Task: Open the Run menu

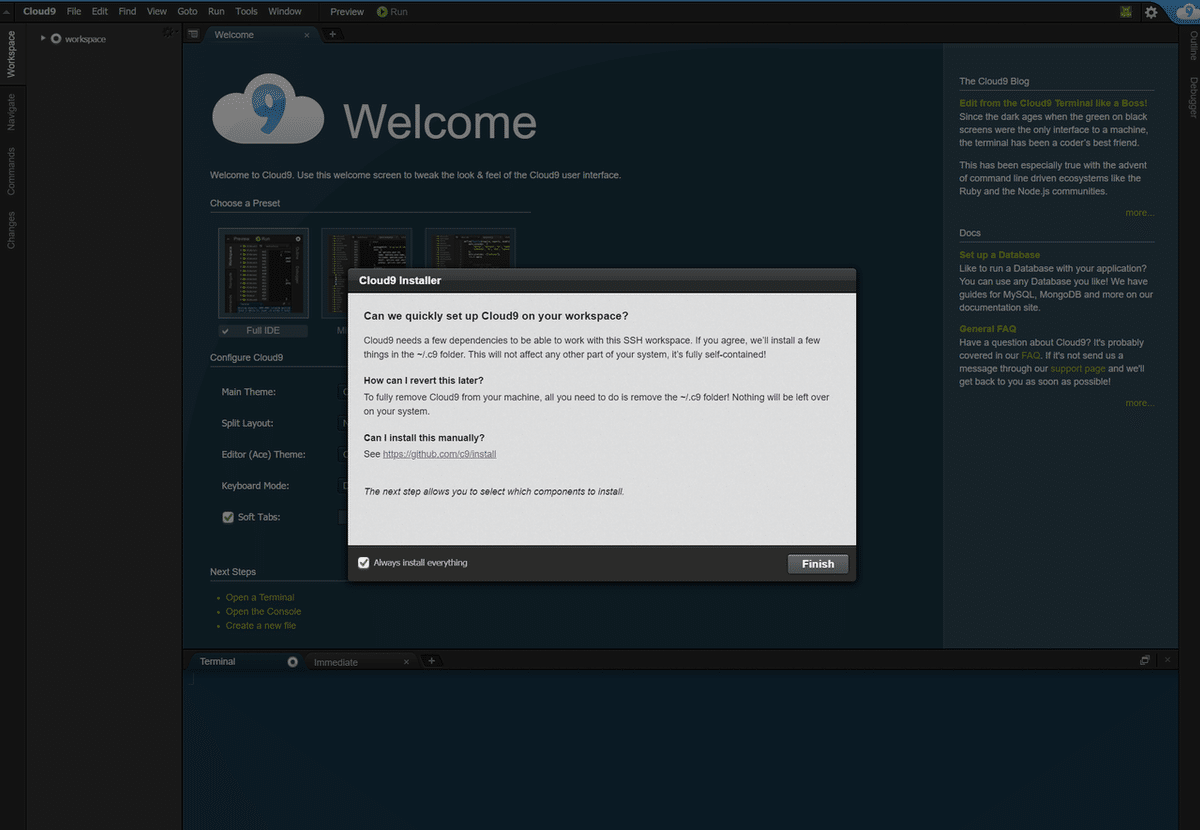Action: (x=216, y=12)
